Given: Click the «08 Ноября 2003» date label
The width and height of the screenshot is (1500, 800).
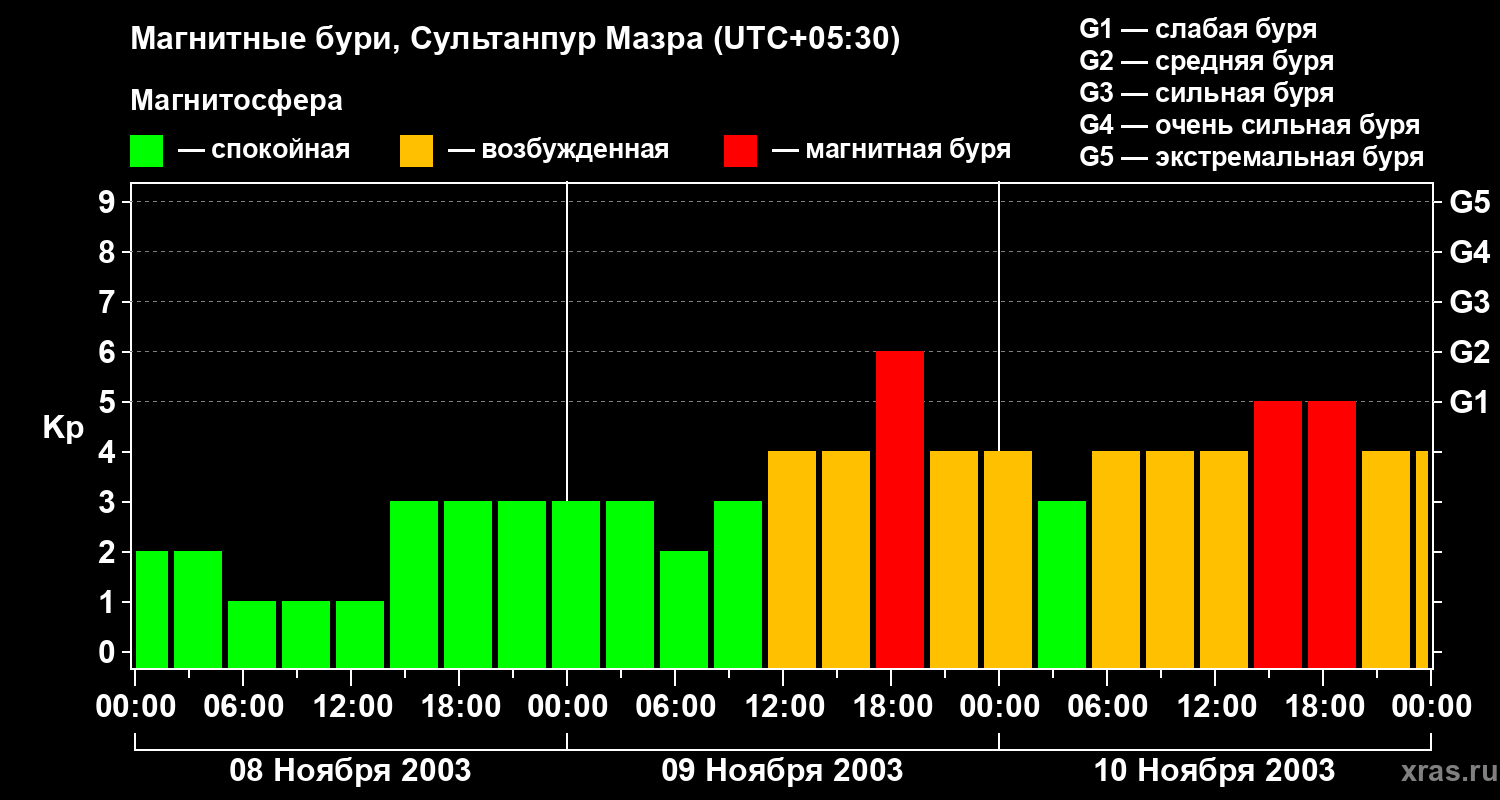Looking at the screenshot, I should coord(350,770).
